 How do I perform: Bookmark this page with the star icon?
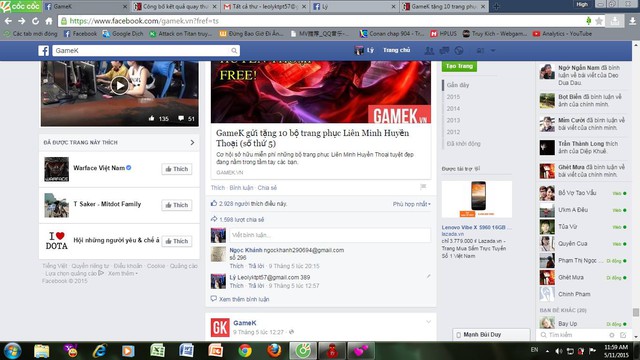pos(599,21)
